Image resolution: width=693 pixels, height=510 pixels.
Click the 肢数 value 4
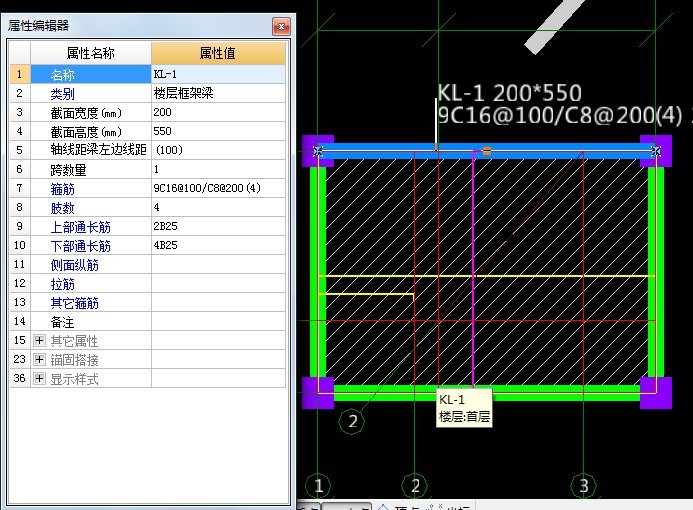[x=218, y=207]
